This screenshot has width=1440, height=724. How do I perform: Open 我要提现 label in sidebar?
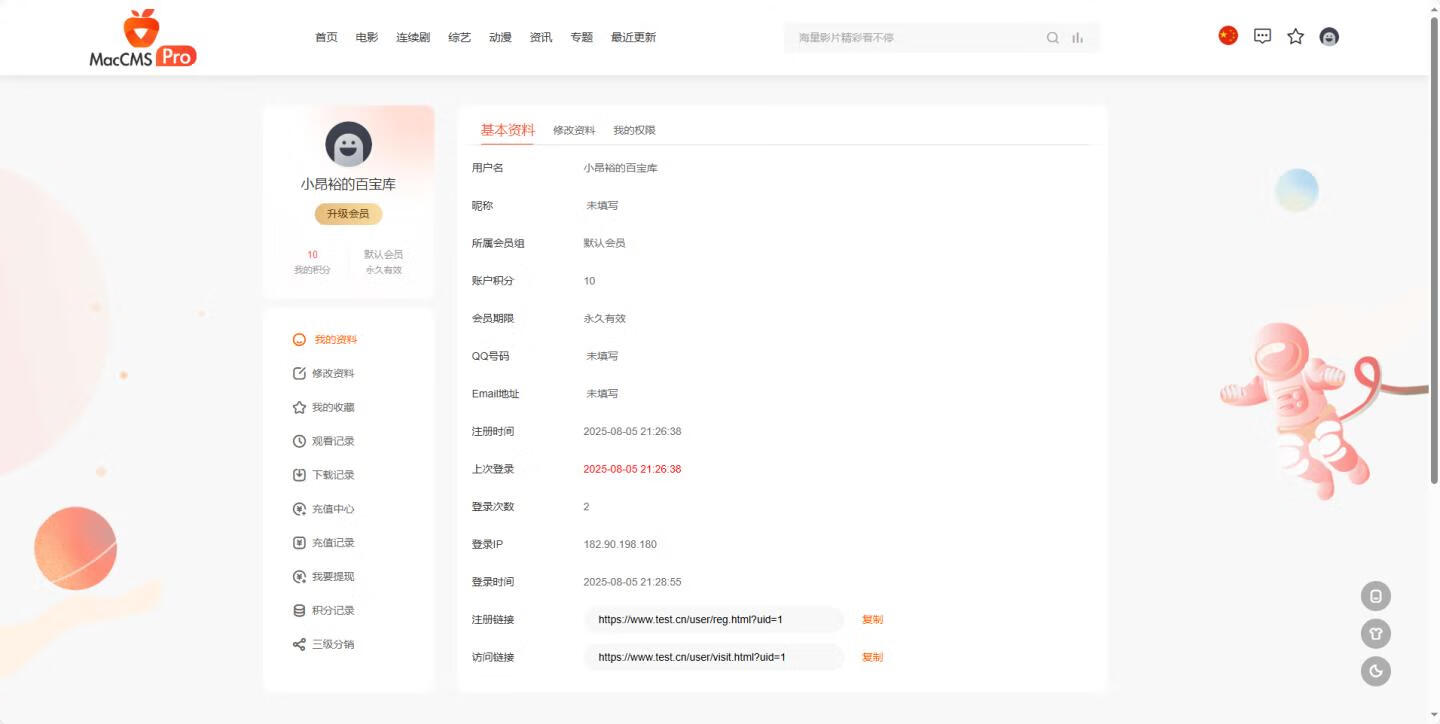333,577
